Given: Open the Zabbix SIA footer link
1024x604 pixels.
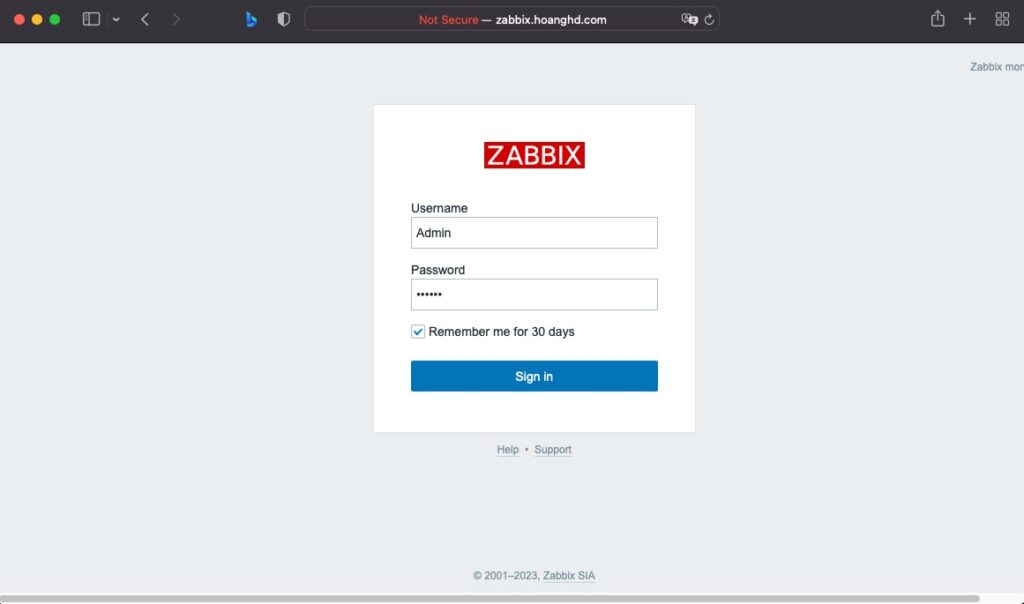Looking at the screenshot, I should coord(569,575).
